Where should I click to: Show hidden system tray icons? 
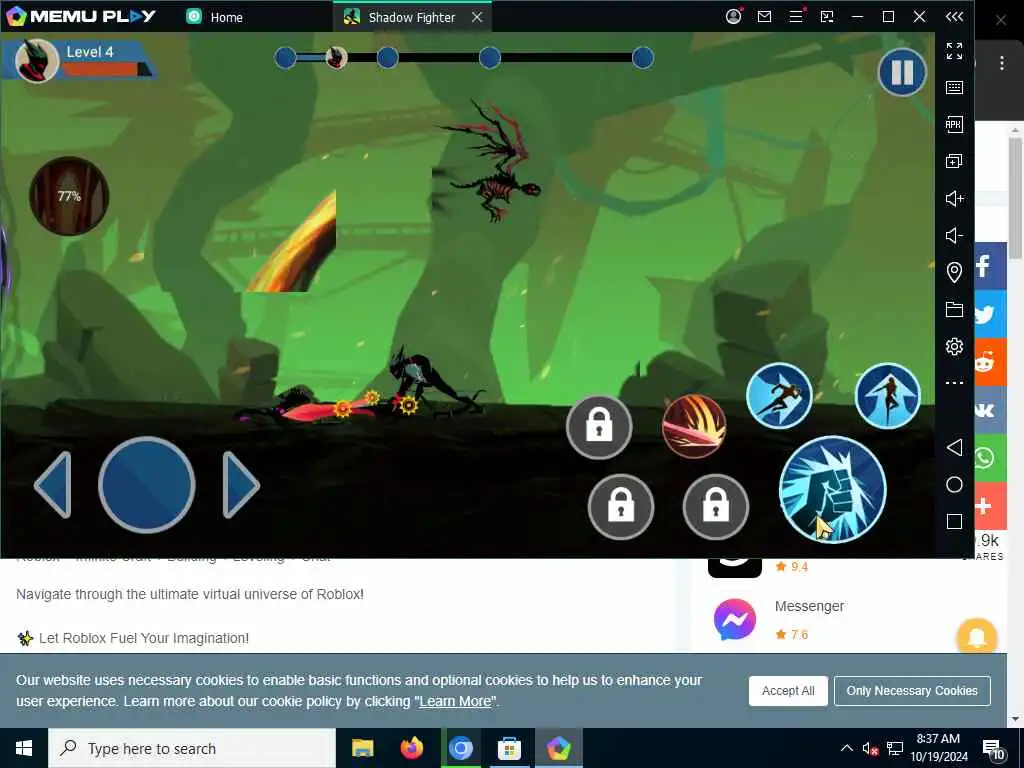[x=846, y=748]
